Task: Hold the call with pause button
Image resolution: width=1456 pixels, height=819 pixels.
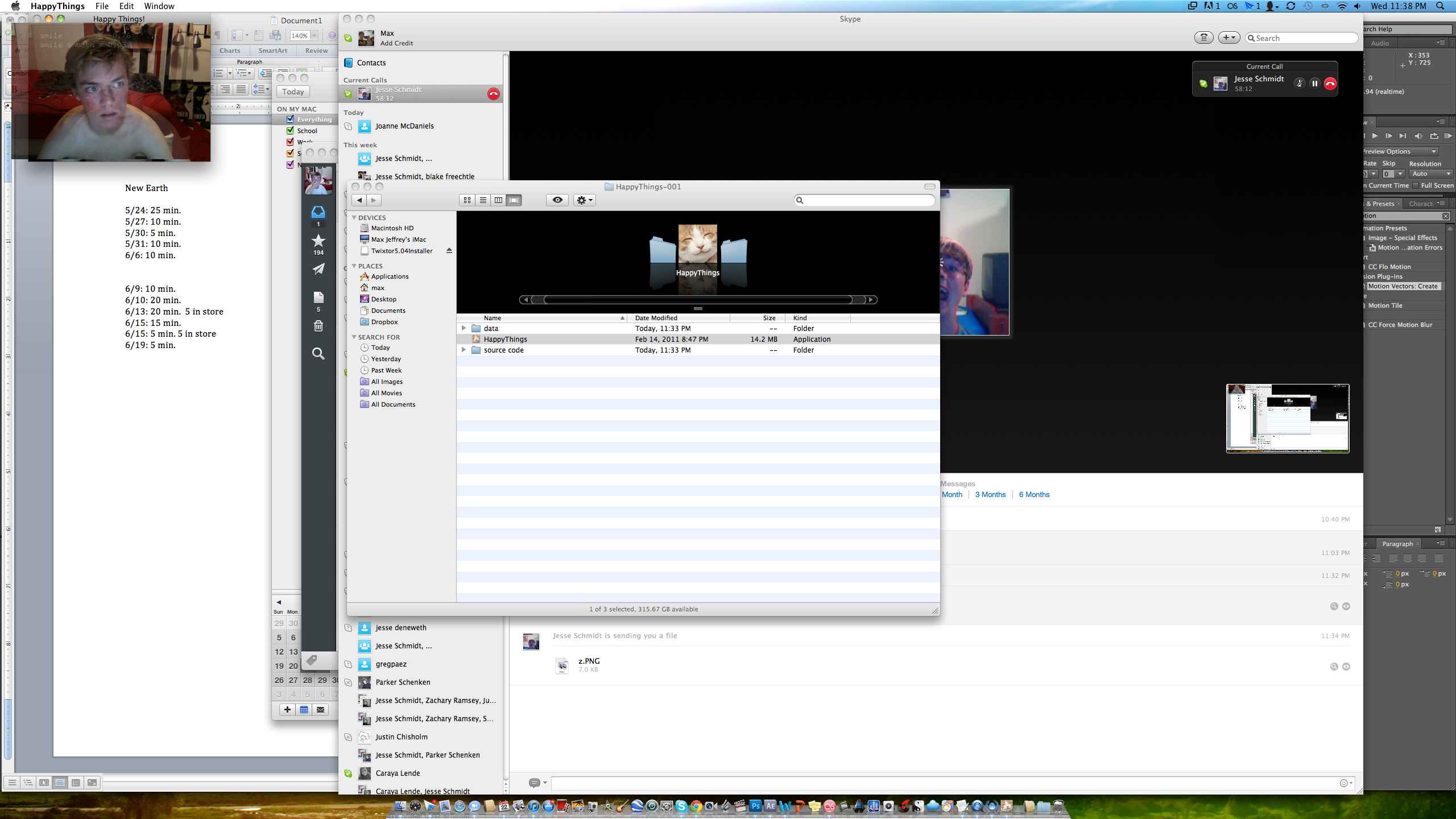Action: coord(1314,84)
